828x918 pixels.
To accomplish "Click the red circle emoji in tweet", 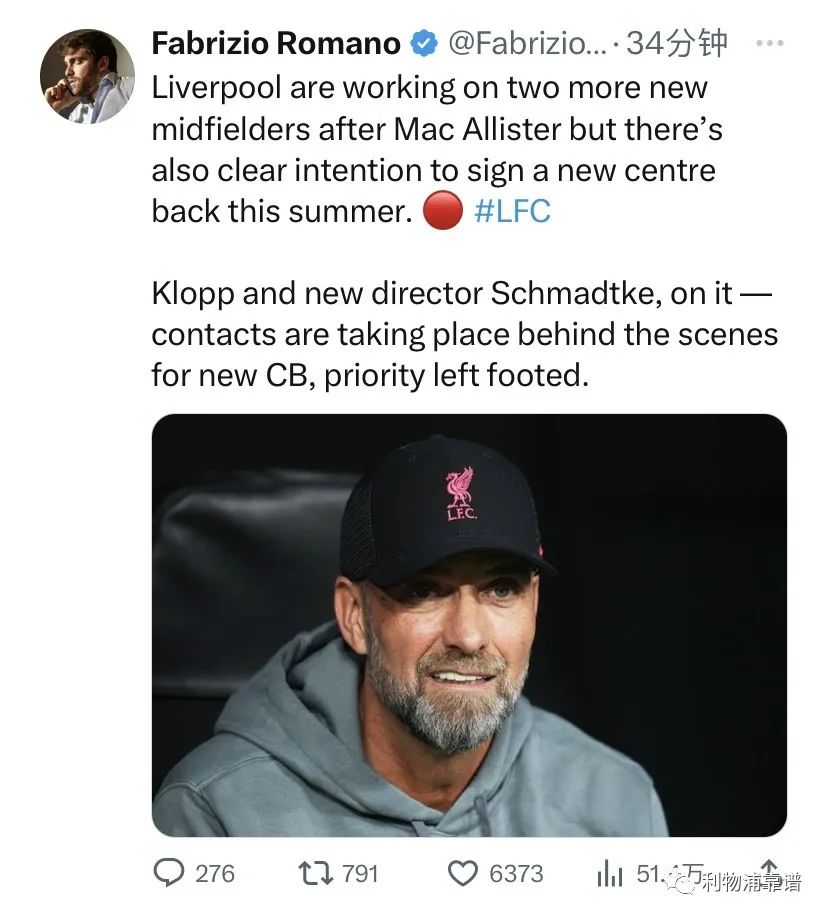I will 442,211.
